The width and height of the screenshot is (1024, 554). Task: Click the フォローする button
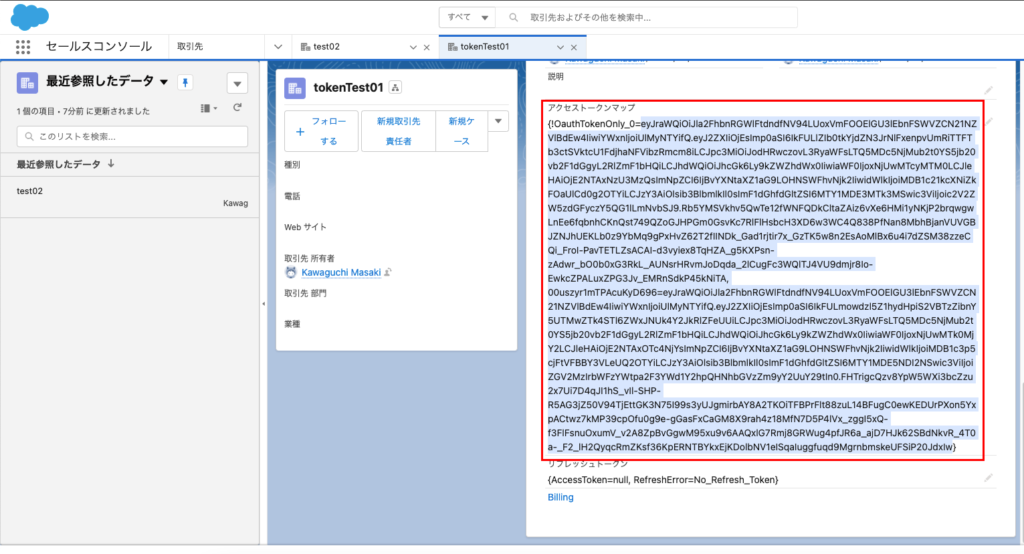coord(320,131)
